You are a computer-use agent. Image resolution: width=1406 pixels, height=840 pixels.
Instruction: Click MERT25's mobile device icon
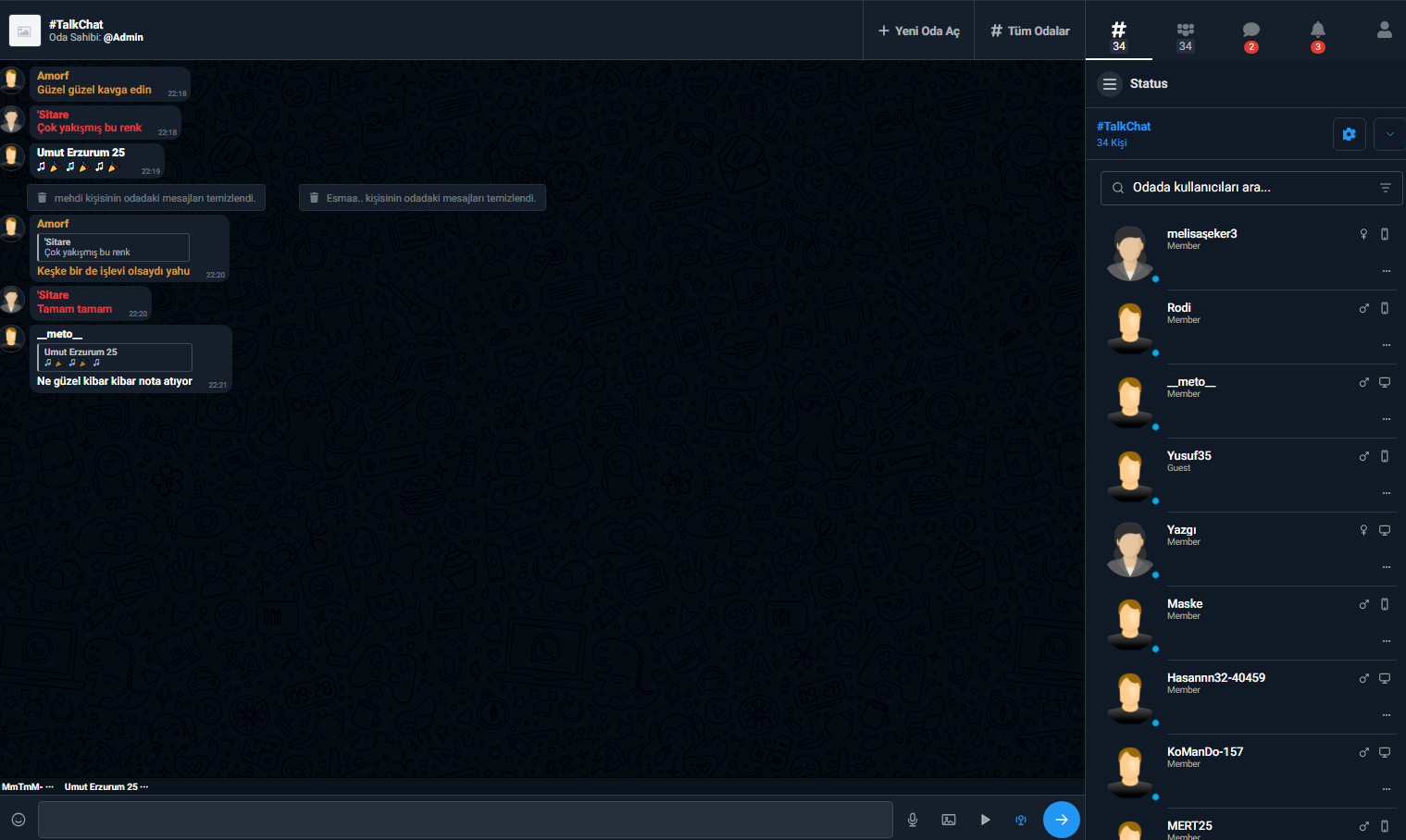coord(1385,826)
